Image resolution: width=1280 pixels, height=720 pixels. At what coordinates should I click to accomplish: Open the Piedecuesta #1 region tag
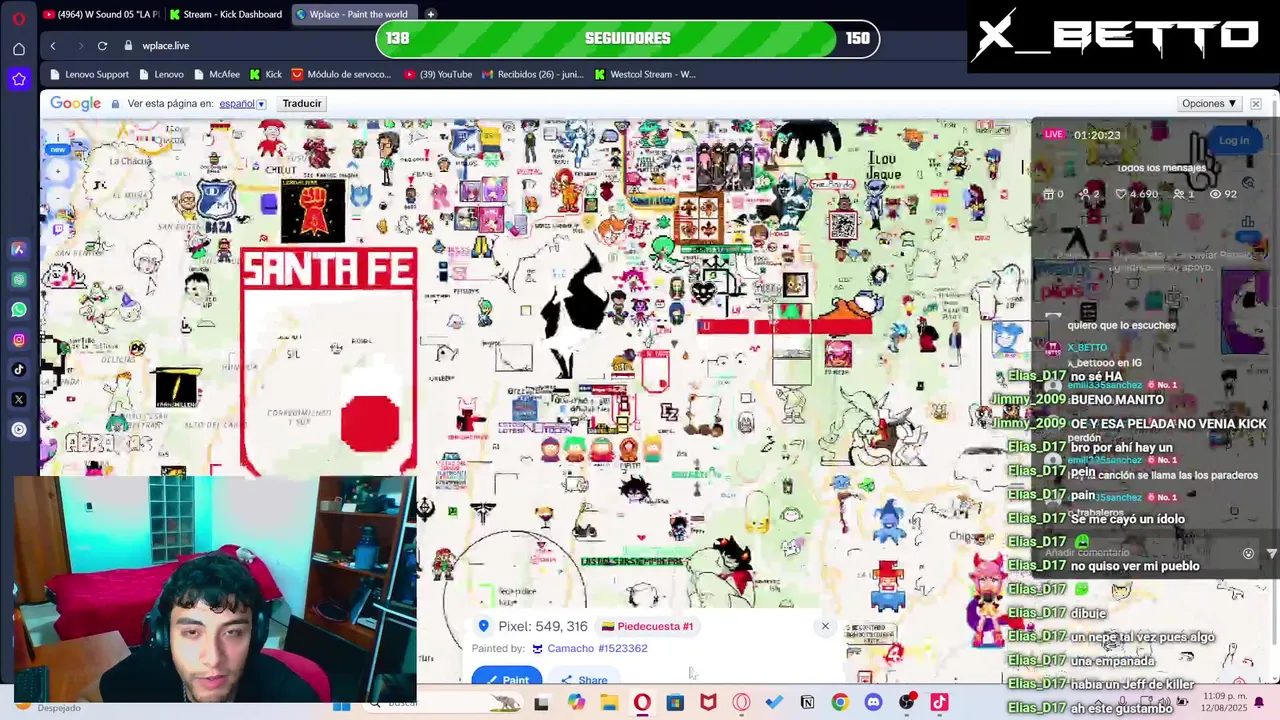pyautogui.click(x=647, y=626)
